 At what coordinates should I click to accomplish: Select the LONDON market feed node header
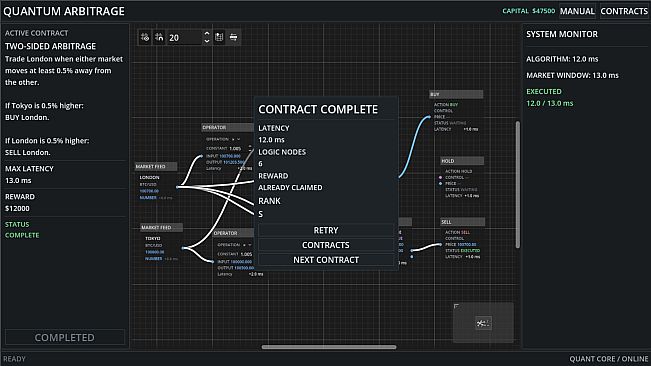tap(156, 166)
